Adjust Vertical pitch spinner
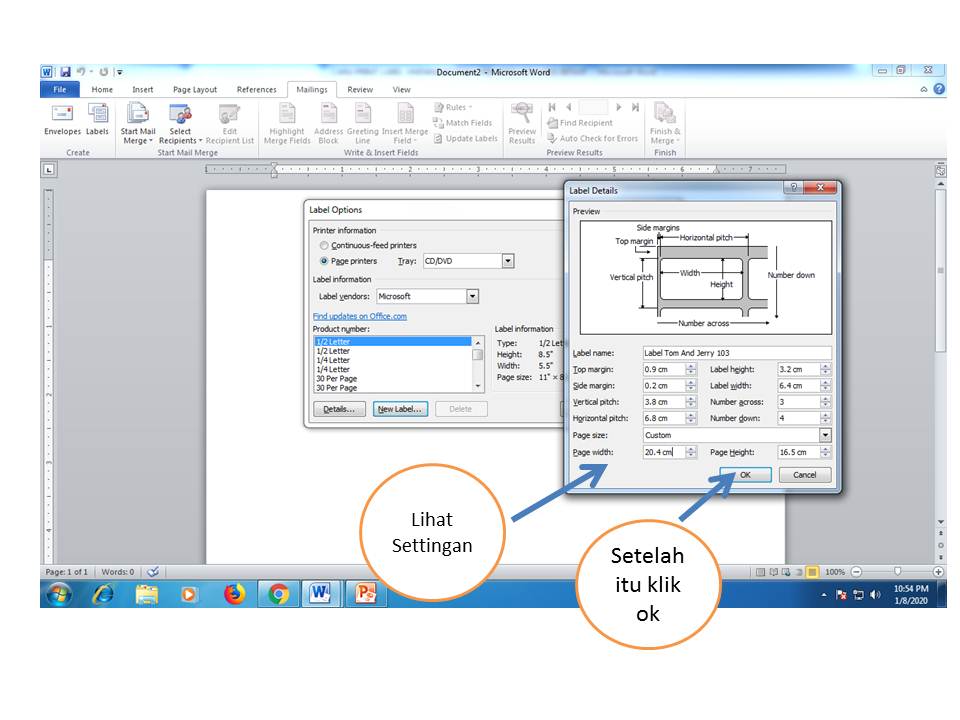Image resolution: width=960 pixels, height=720 pixels. (x=691, y=402)
